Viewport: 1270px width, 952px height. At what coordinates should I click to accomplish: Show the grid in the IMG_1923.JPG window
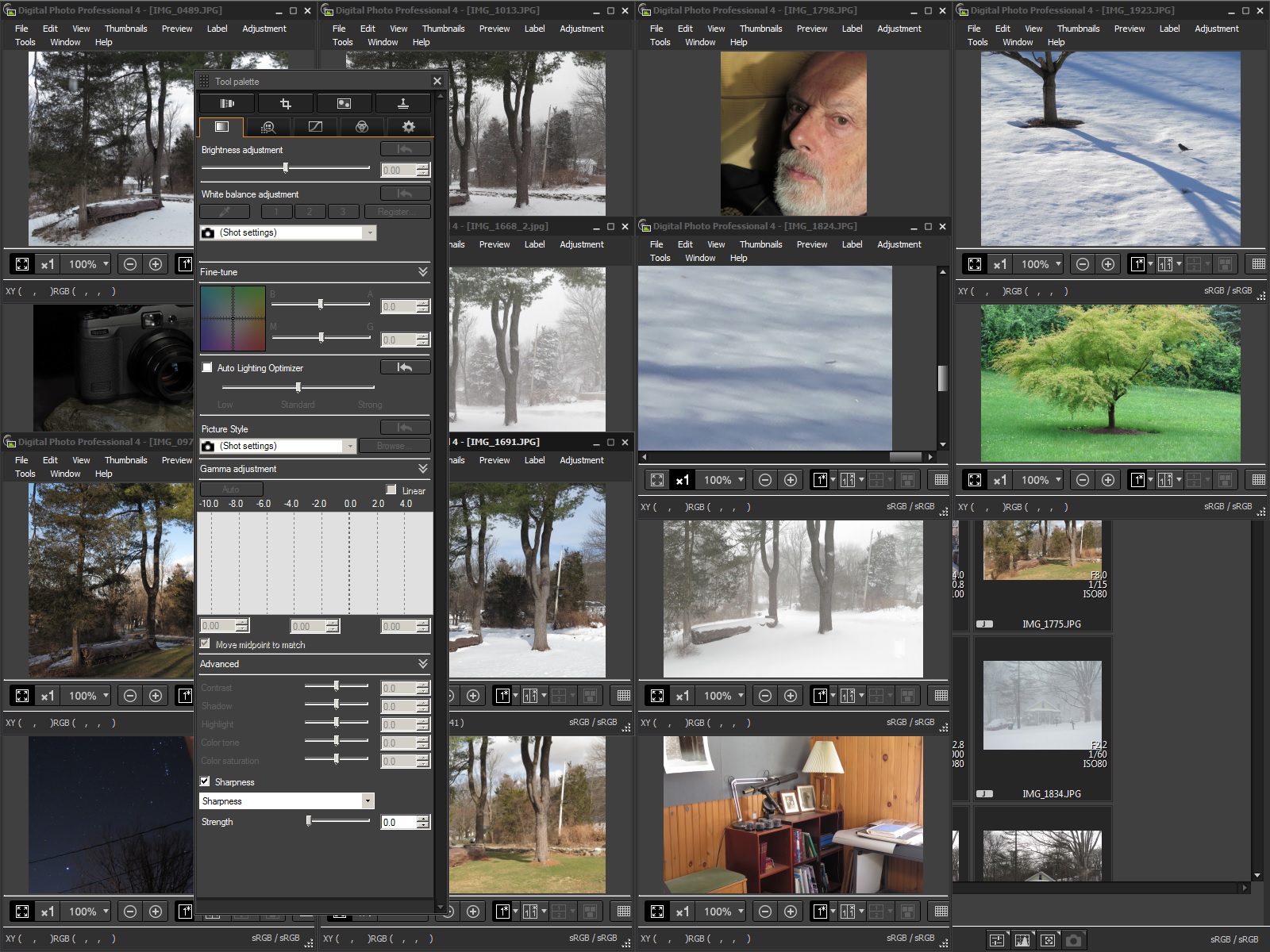click(x=1258, y=264)
